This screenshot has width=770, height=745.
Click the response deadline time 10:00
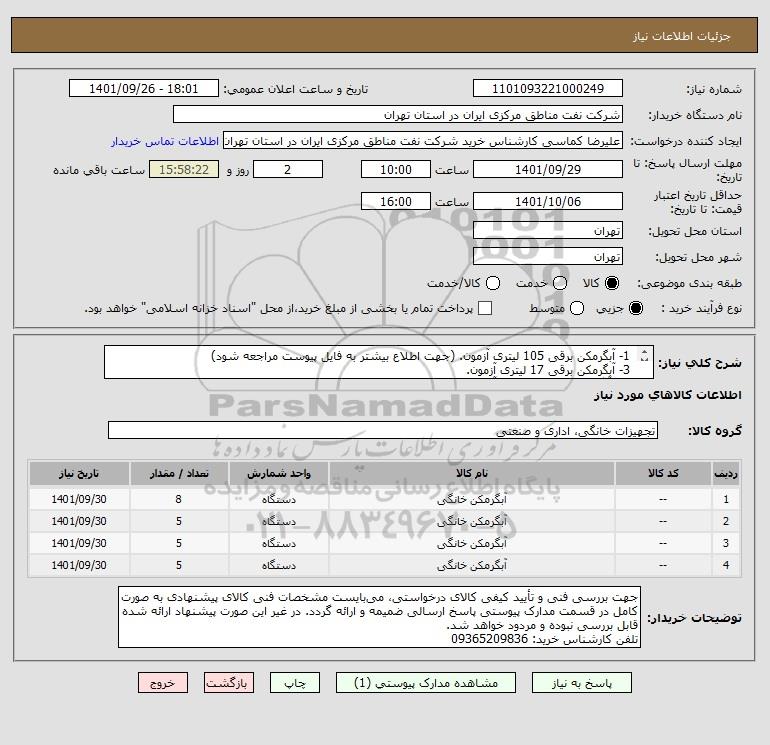tap(396, 169)
